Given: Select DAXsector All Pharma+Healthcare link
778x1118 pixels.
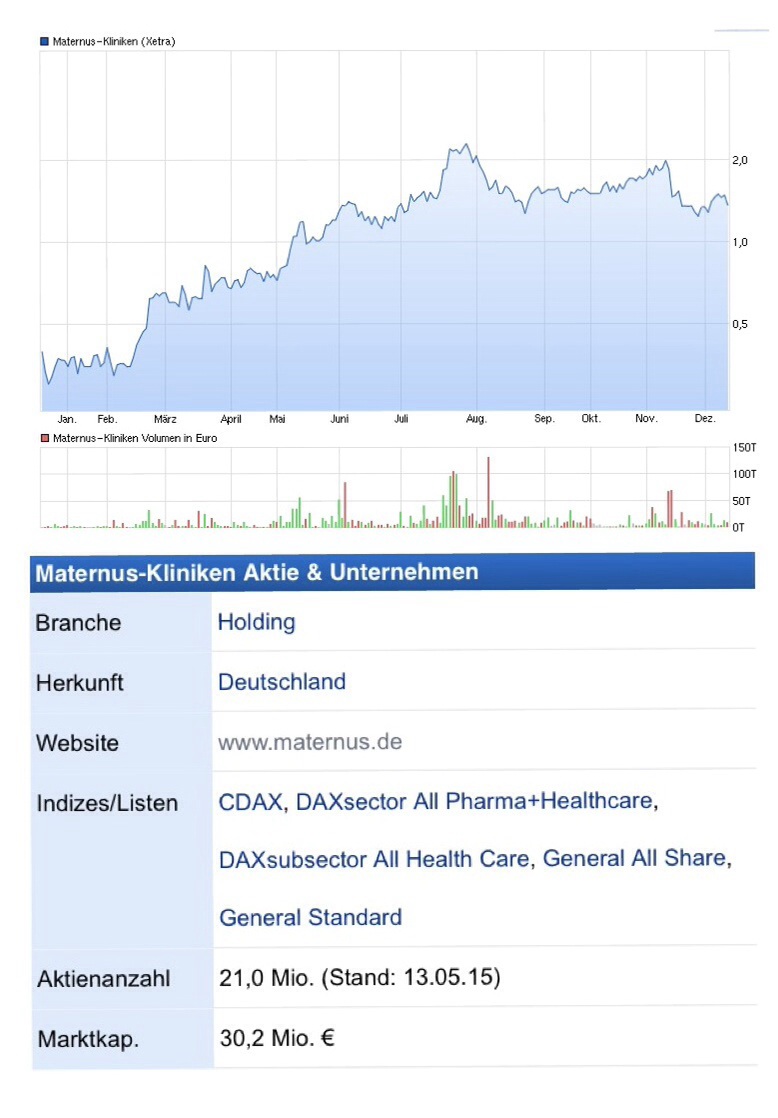Looking at the screenshot, I should pos(474,801).
